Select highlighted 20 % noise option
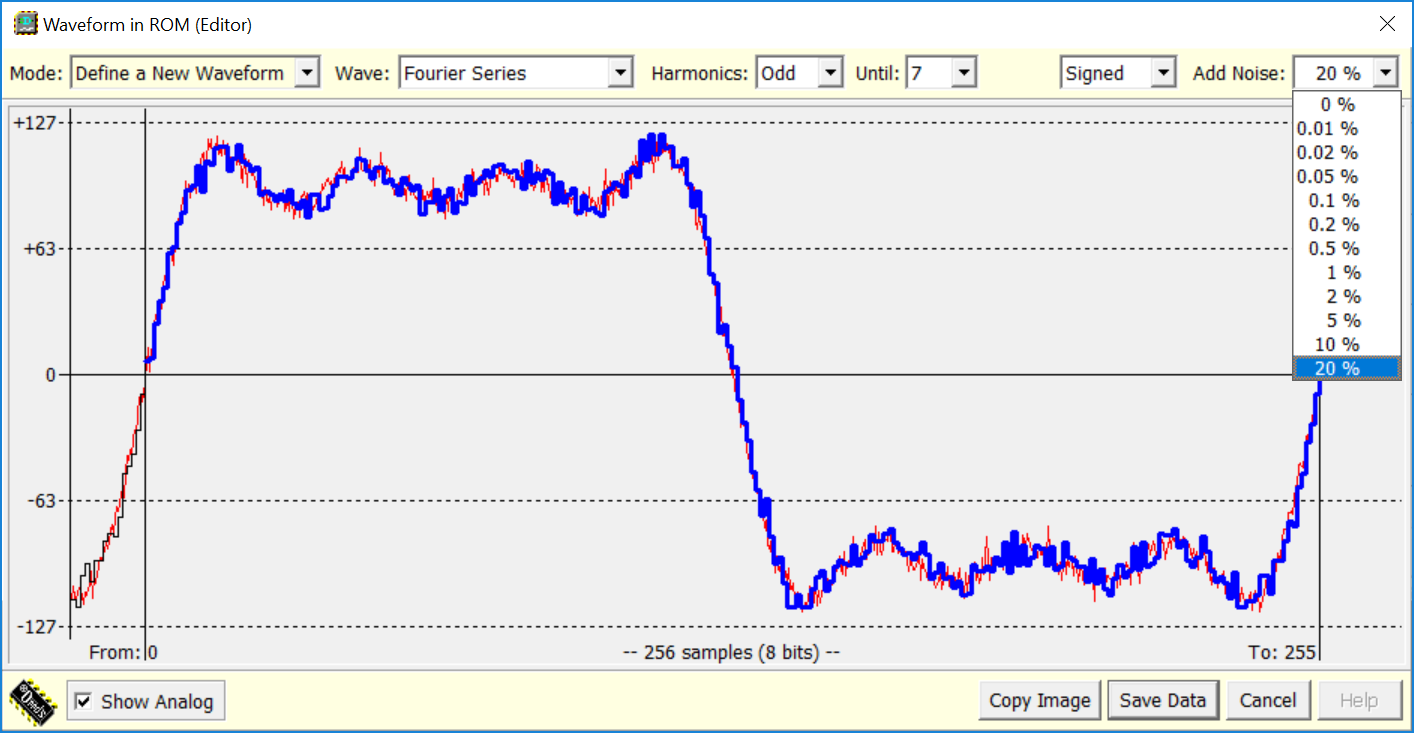The height and width of the screenshot is (733, 1414). (1346, 368)
